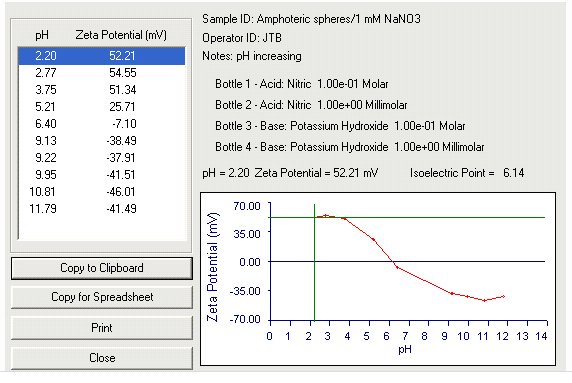The image size is (572, 383).
Task: Click the Copy to Clipboard button
Action: pos(102,268)
